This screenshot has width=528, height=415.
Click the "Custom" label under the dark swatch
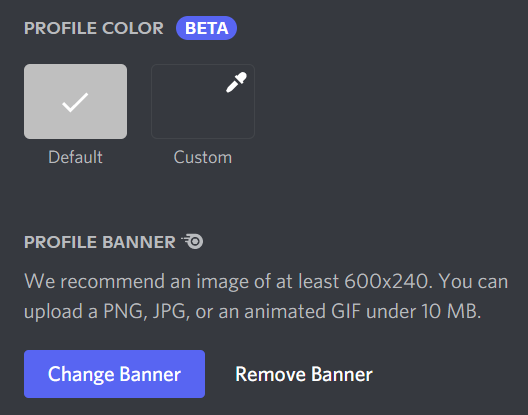tap(203, 157)
